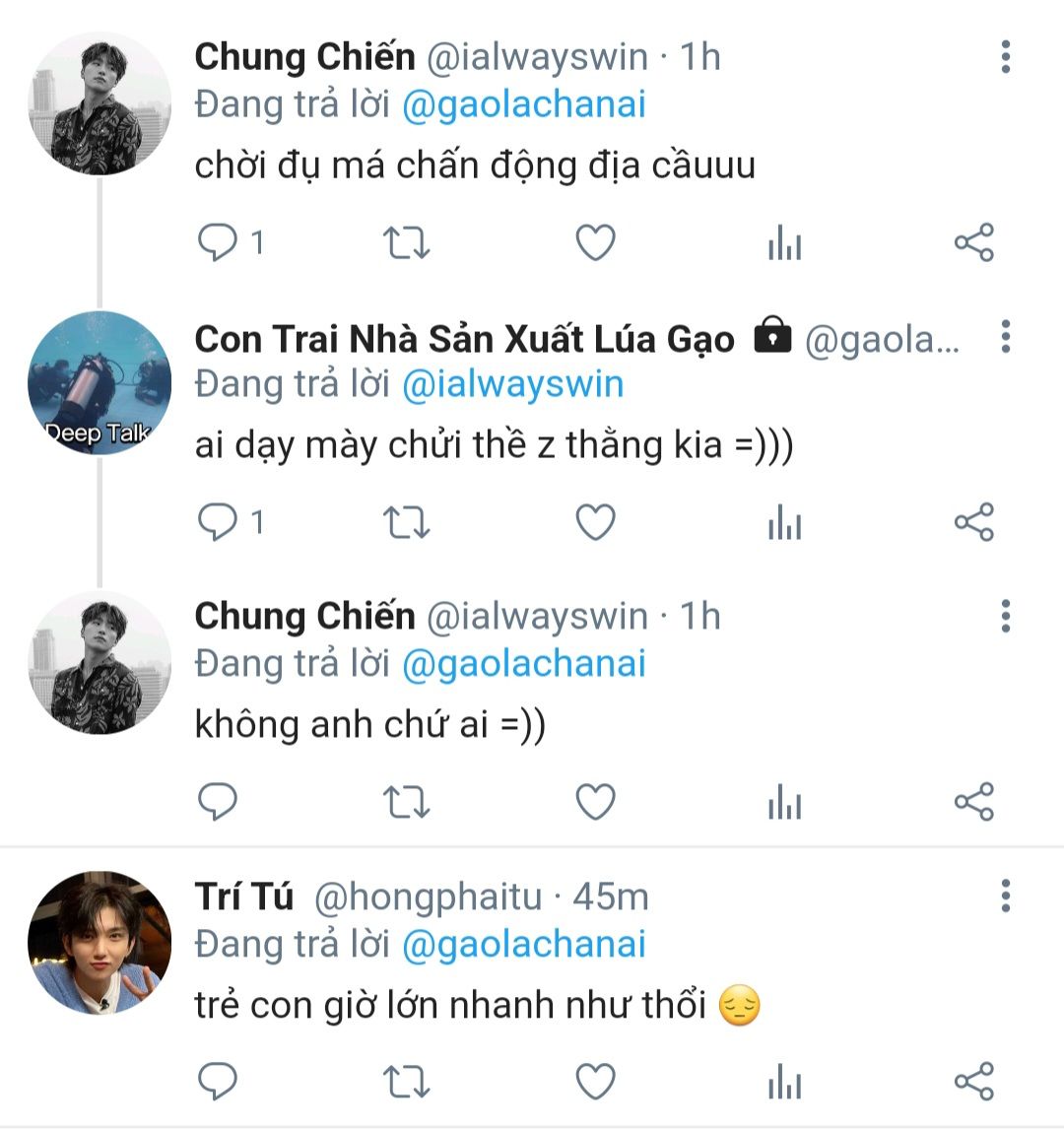
Task: Reply to the "chời đụ má chấn động" tweet
Action: pyautogui.click(x=219, y=242)
